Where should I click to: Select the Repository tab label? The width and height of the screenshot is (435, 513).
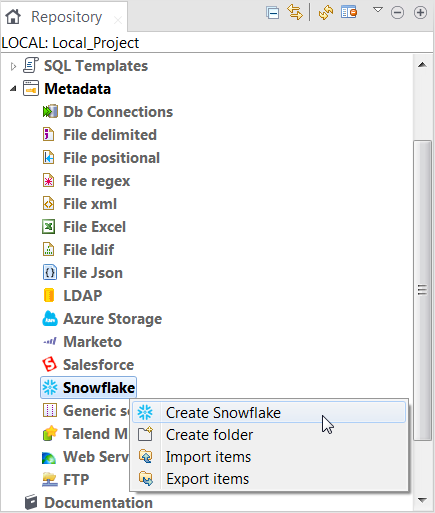pyautogui.click(x=66, y=17)
